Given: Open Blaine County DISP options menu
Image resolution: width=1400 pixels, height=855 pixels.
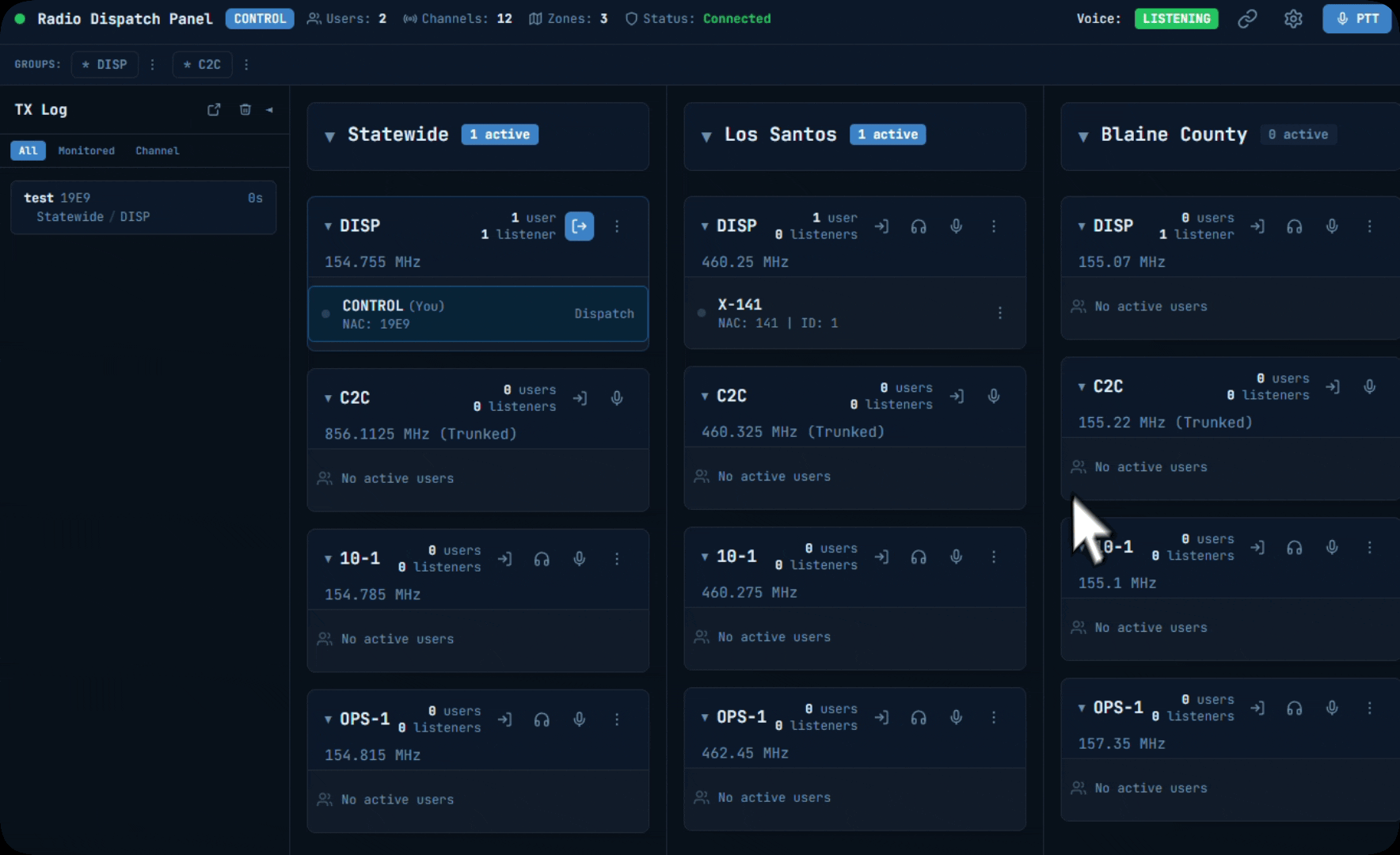Looking at the screenshot, I should [x=1370, y=226].
